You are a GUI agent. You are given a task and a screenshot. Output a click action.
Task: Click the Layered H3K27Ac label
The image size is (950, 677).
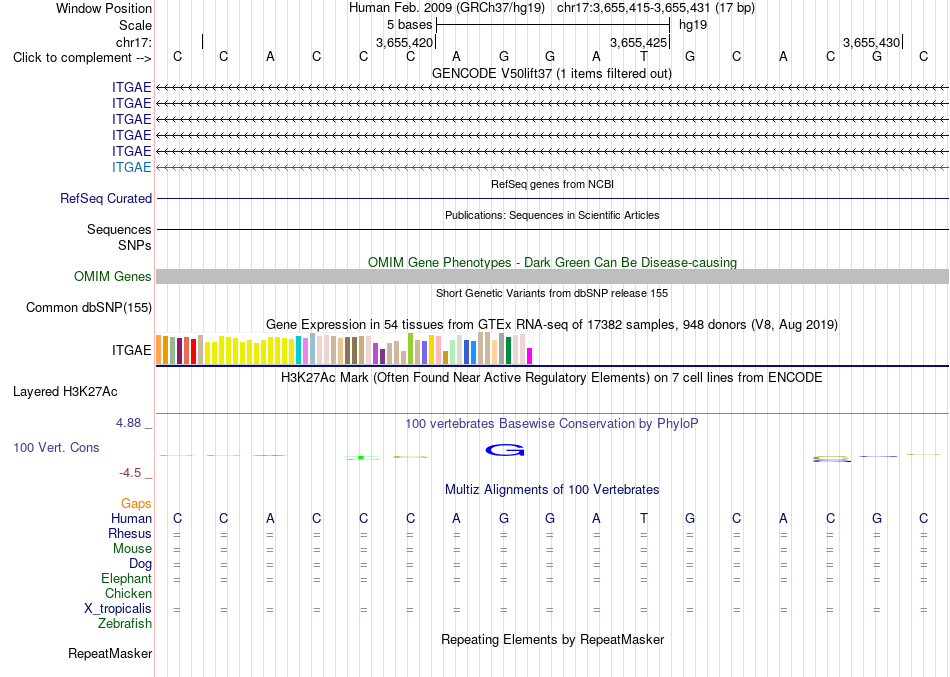65,392
